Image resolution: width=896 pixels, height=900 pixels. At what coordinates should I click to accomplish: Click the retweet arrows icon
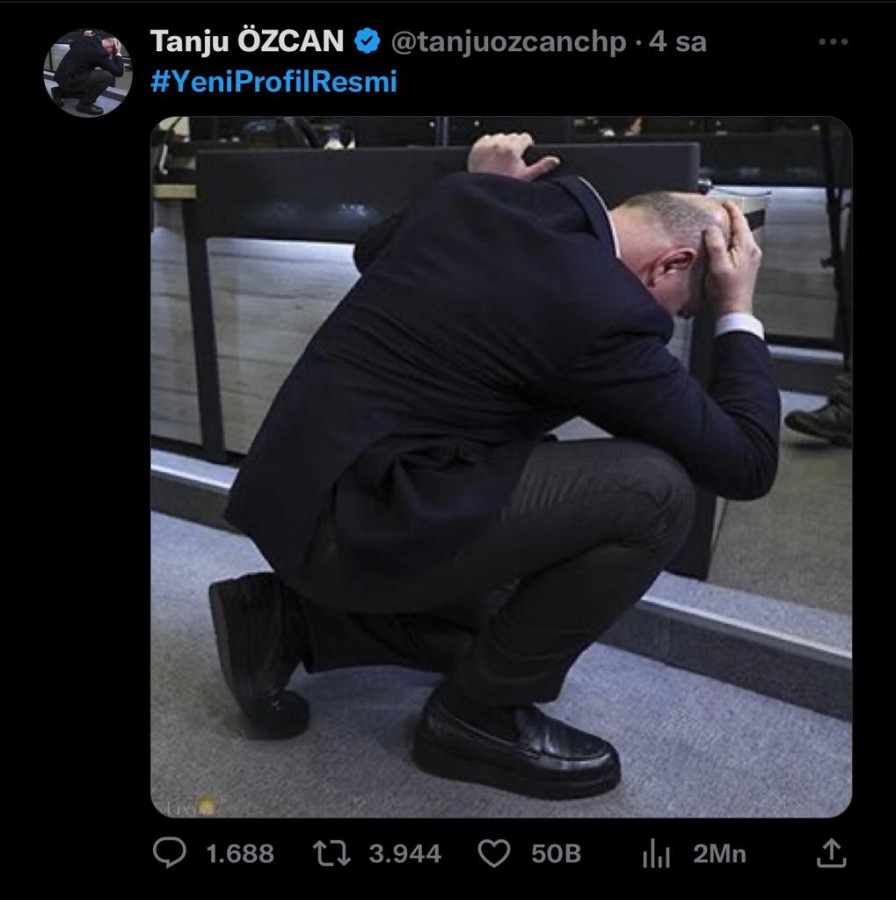pyautogui.click(x=331, y=853)
